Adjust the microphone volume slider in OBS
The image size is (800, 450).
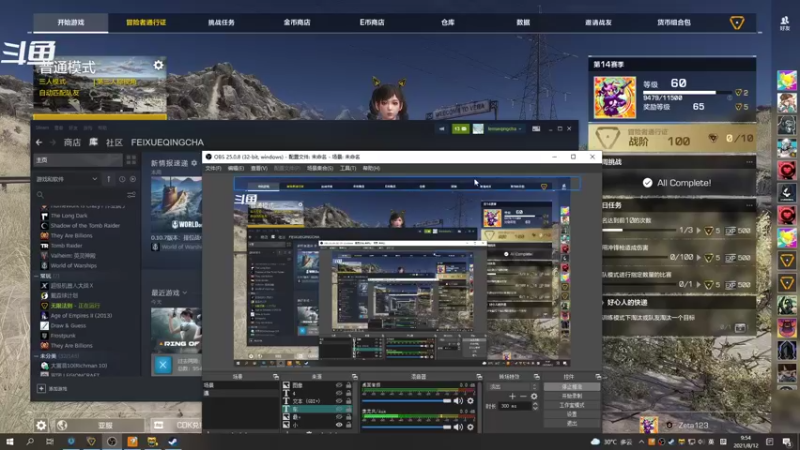coord(407,427)
